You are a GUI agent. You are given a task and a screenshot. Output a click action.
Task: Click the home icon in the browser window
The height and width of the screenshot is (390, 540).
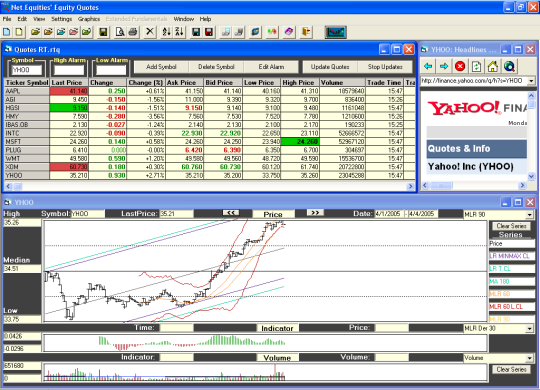(492, 66)
